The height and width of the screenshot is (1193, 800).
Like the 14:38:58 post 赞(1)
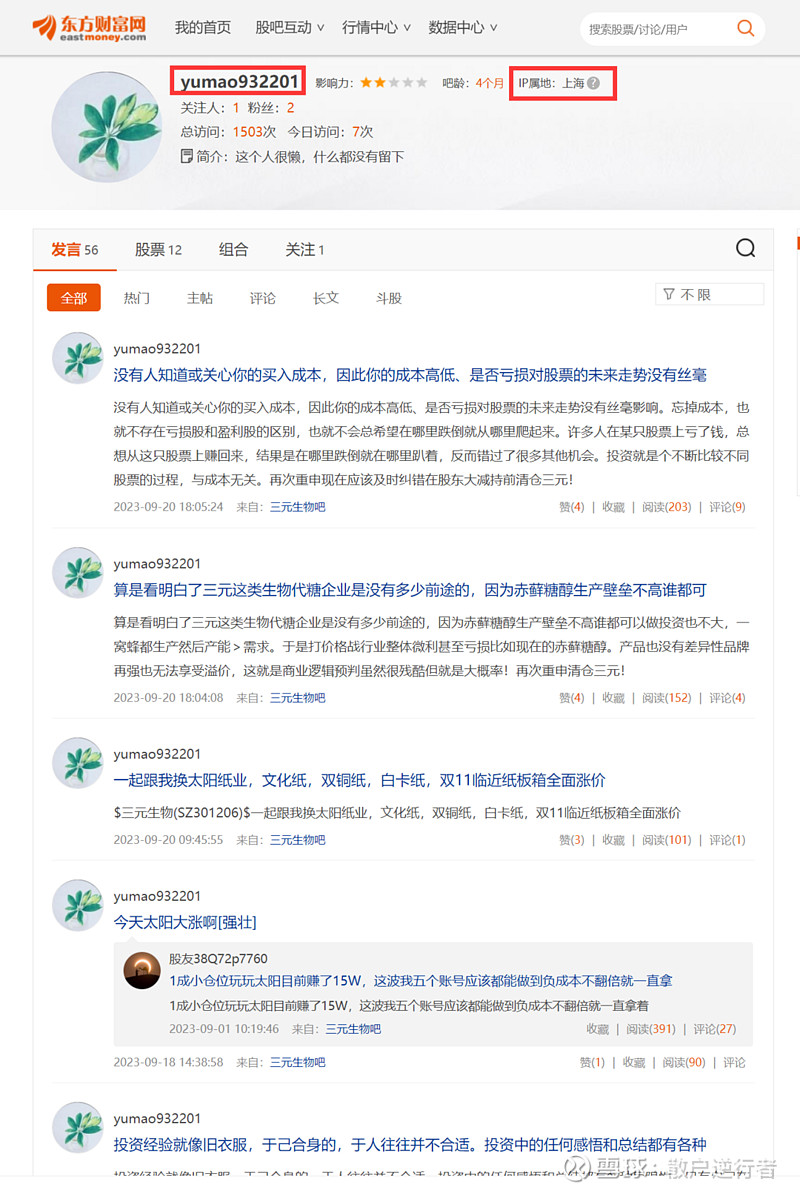(592, 1062)
